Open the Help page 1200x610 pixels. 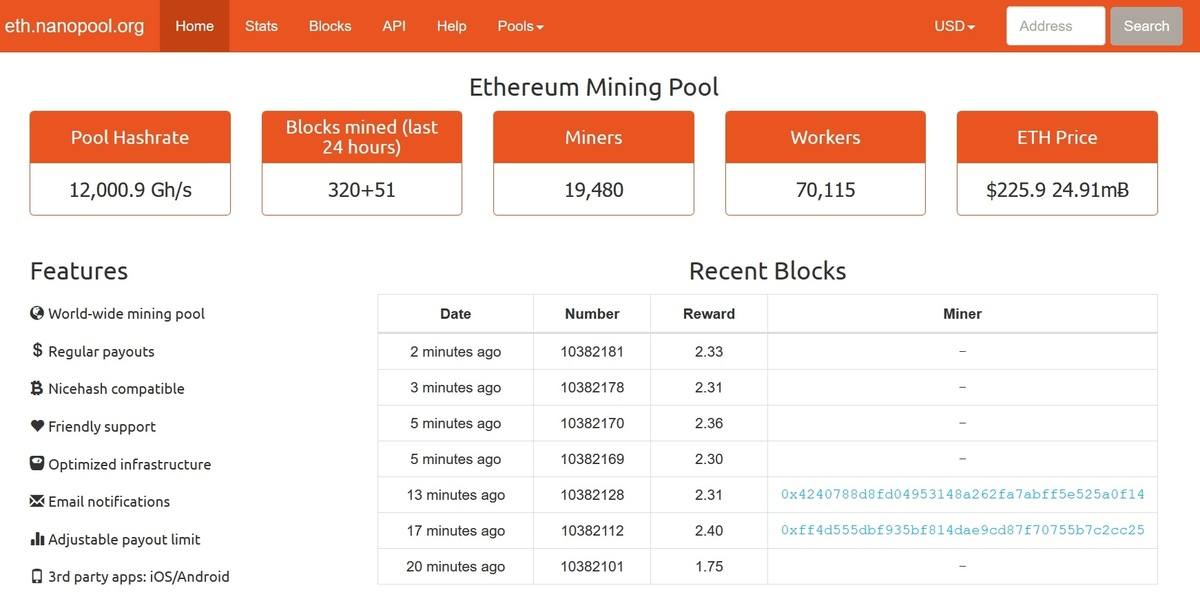point(451,26)
